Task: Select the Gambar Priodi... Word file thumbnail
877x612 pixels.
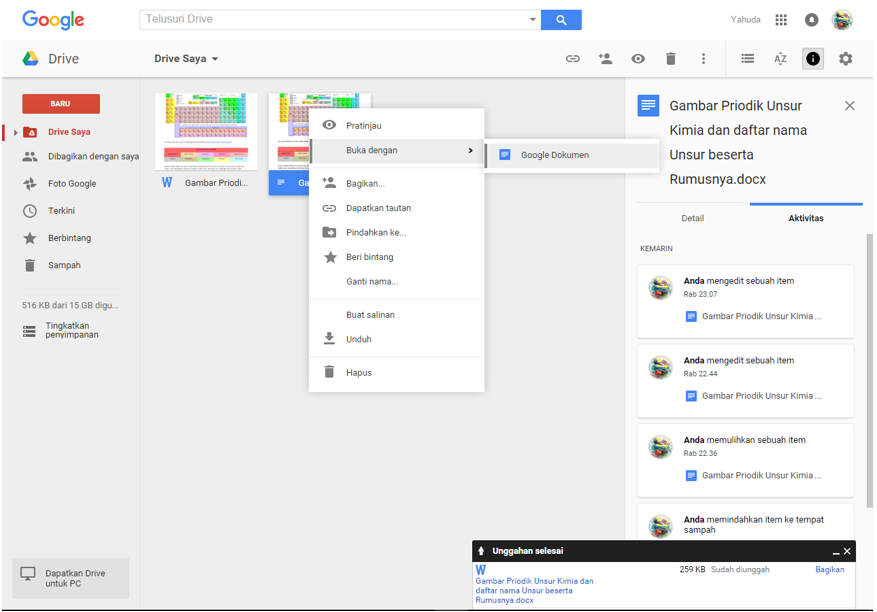Action: 206,132
